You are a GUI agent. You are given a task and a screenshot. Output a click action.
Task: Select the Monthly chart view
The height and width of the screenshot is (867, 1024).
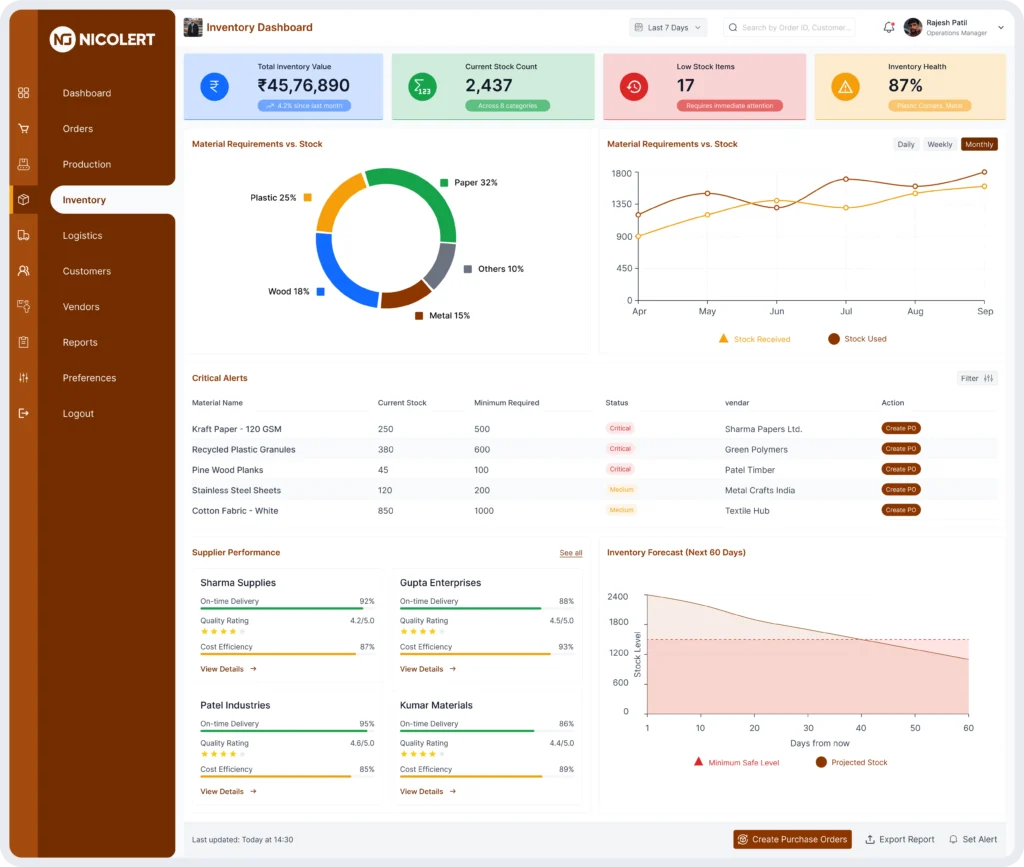click(979, 144)
